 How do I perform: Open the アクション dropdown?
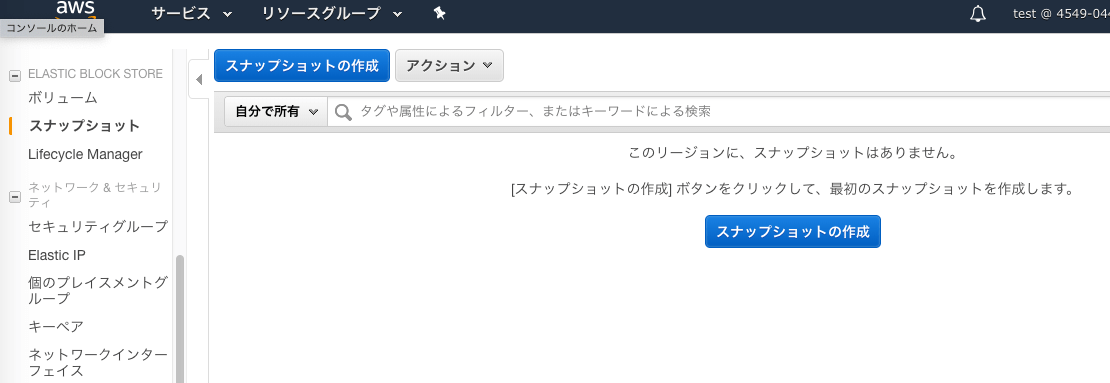449,66
